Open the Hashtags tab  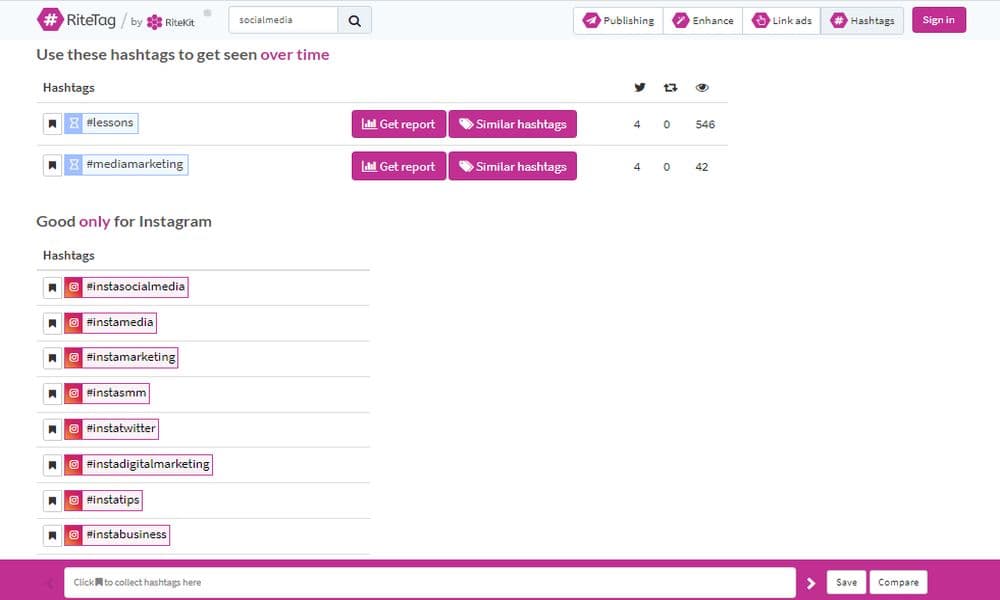[862, 20]
